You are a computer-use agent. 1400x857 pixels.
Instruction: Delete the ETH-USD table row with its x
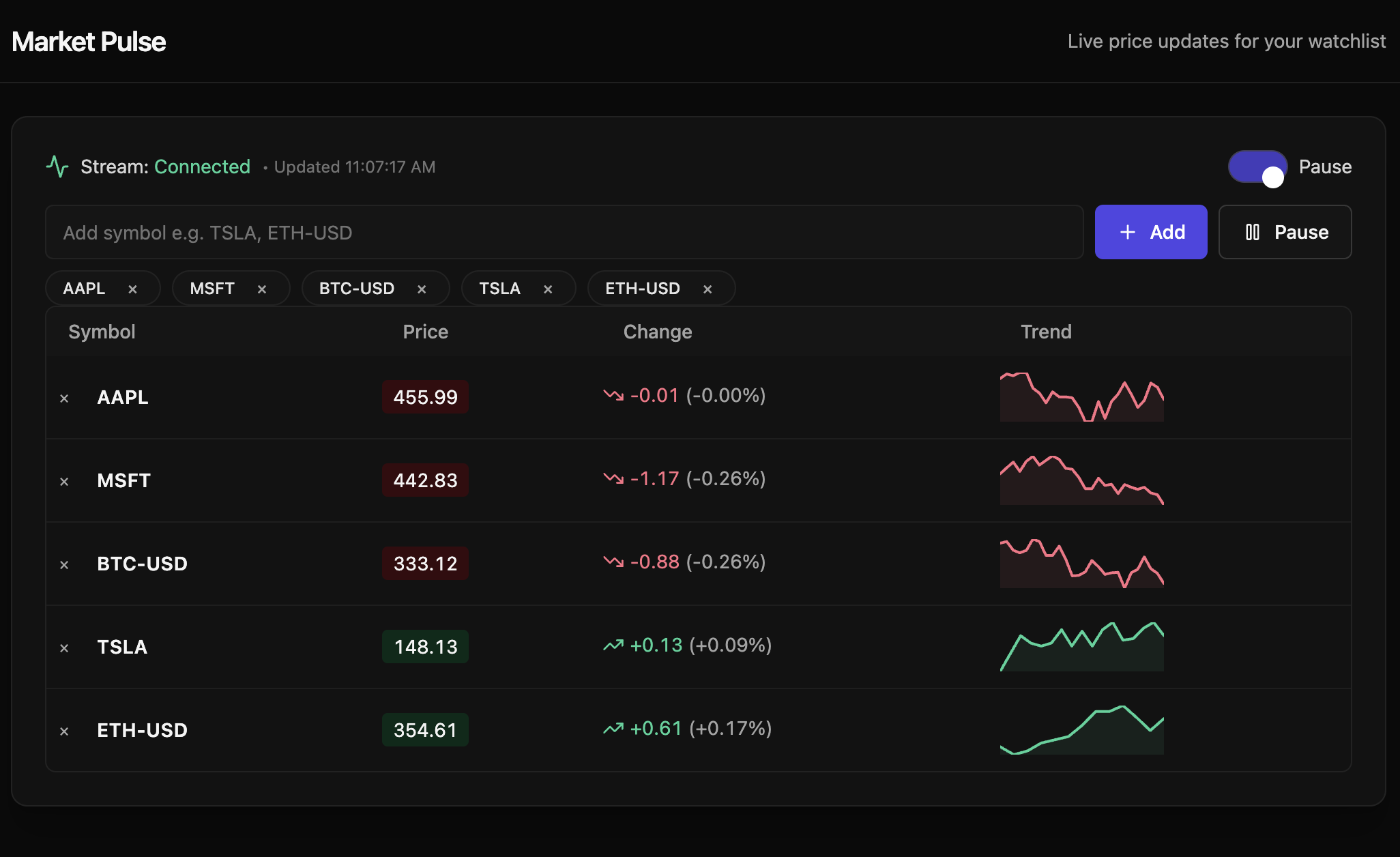(64, 731)
